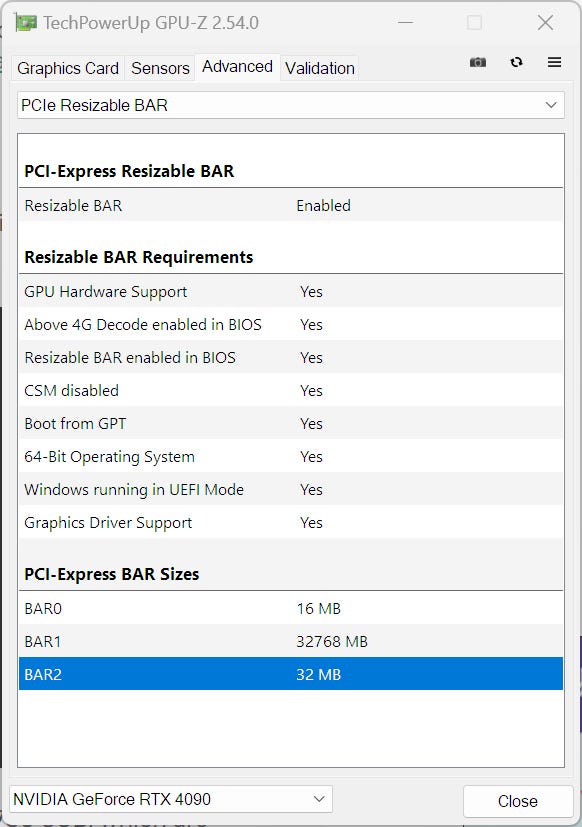Viewport: 582px width, 827px height.
Task: Select the BAR0 row
Action: click(x=291, y=608)
